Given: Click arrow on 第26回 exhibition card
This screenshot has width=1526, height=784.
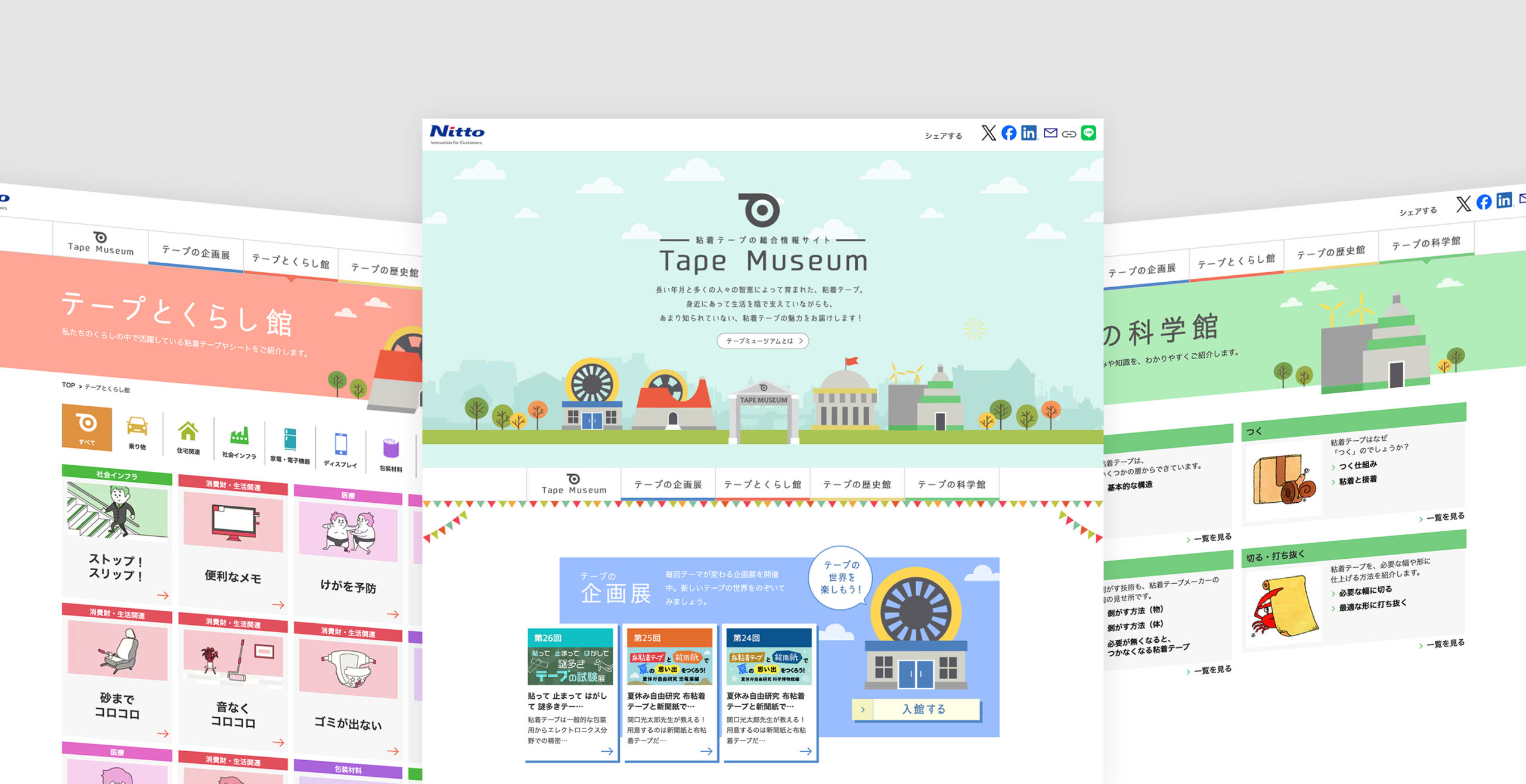Looking at the screenshot, I should pyautogui.click(x=607, y=751).
